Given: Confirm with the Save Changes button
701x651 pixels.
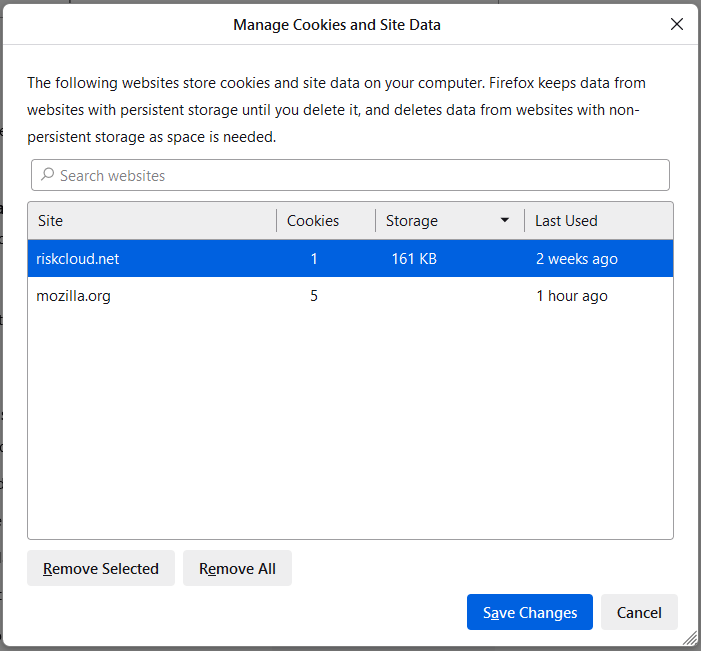Looking at the screenshot, I should 529,612.
